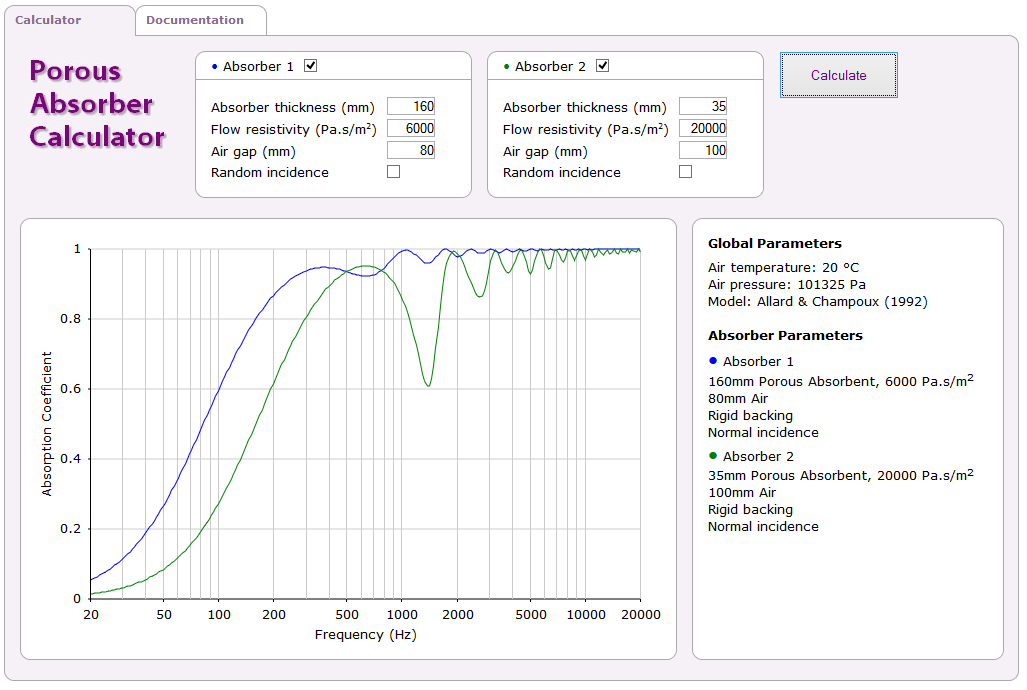The image size is (1027, 690).
Task: Uncheck the Absorber 1 enable checkbox
Action: (311, 66)
